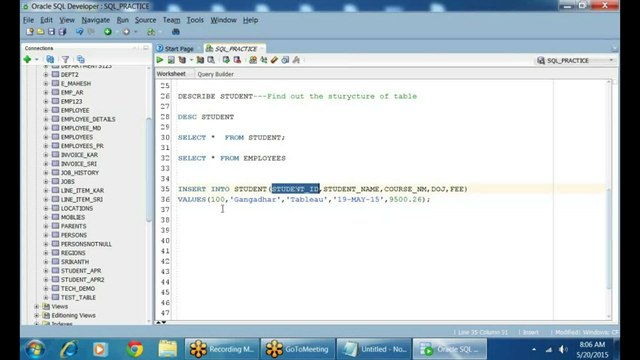The width and height of the screenshot is (640, 360).
Task: Select the INVOICE_KAR table in tree
Action: pyautogui.click(x=79, y=155)
